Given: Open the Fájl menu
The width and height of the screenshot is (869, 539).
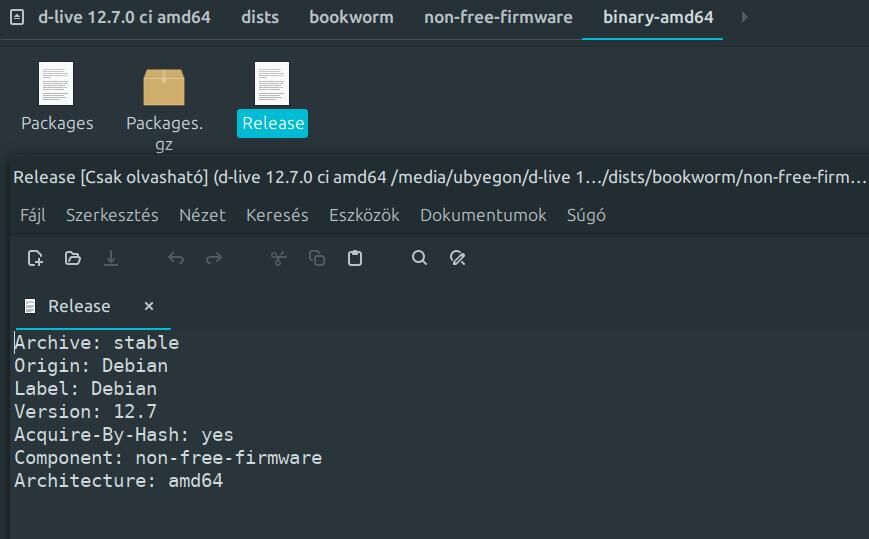Looking at the screenshot, I should point(33,215).
